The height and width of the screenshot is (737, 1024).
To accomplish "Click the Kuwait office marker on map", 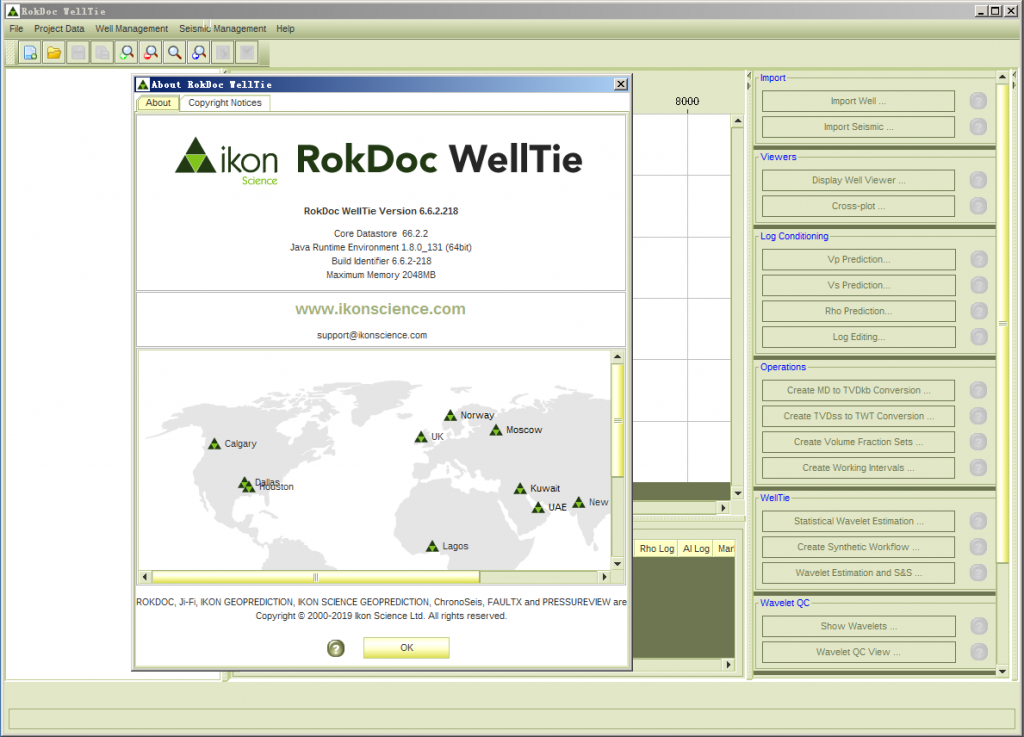I will pos(520,488).
